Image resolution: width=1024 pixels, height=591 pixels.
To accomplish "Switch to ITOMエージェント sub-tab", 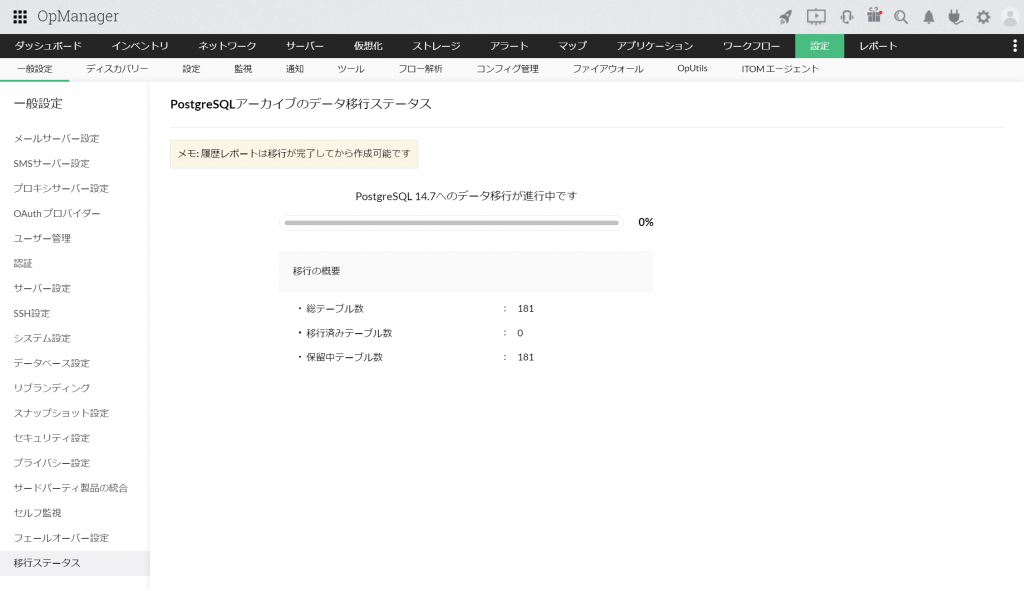I will point(780,69).
